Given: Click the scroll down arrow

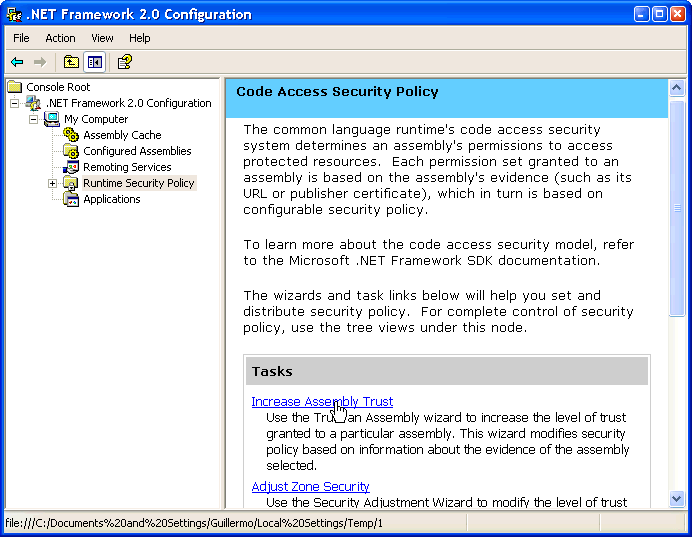Looking at the screenshot, I should tap(677, 499).
